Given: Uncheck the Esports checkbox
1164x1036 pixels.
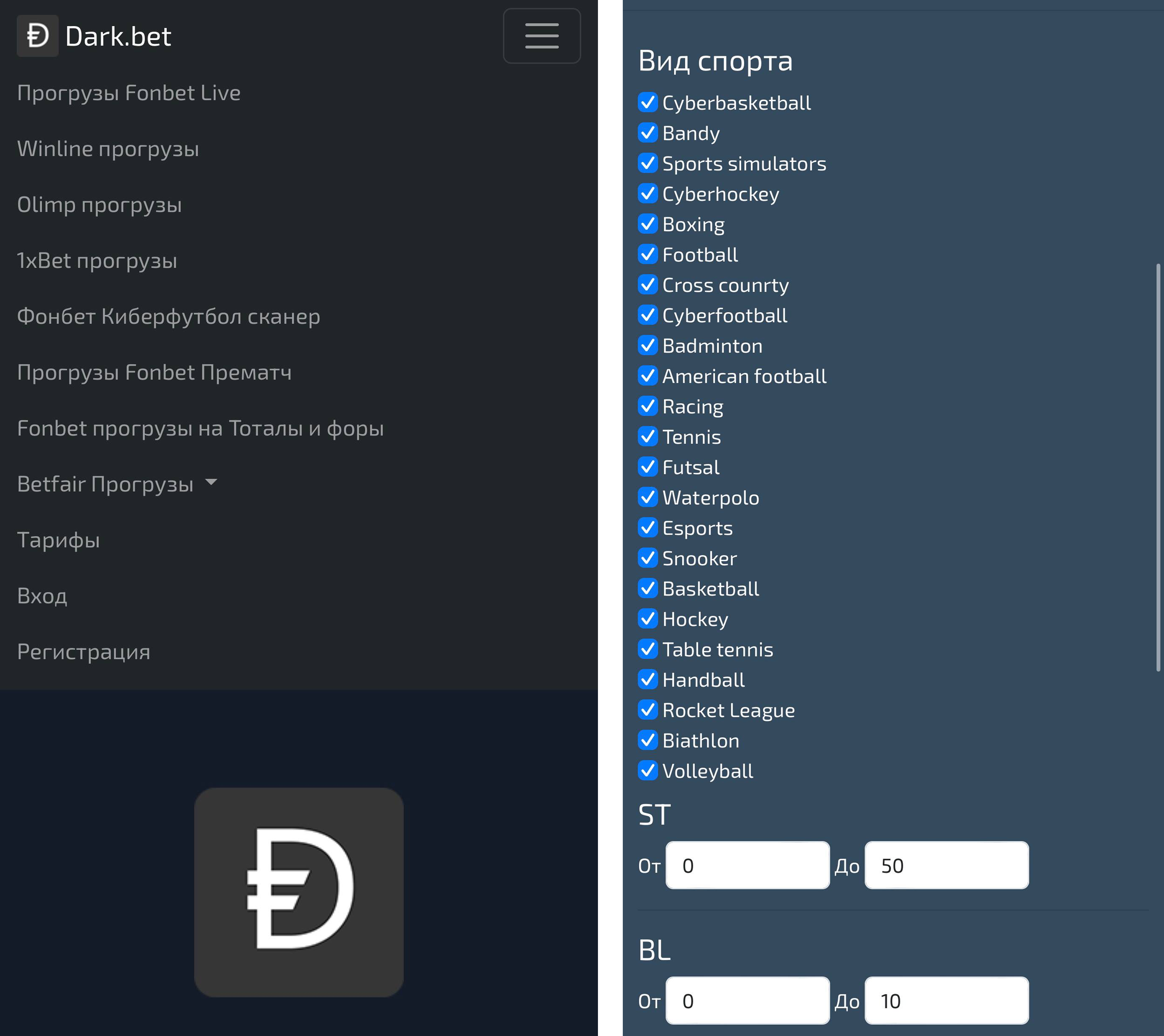Looking at the screenshot, I should click(648, 527).
